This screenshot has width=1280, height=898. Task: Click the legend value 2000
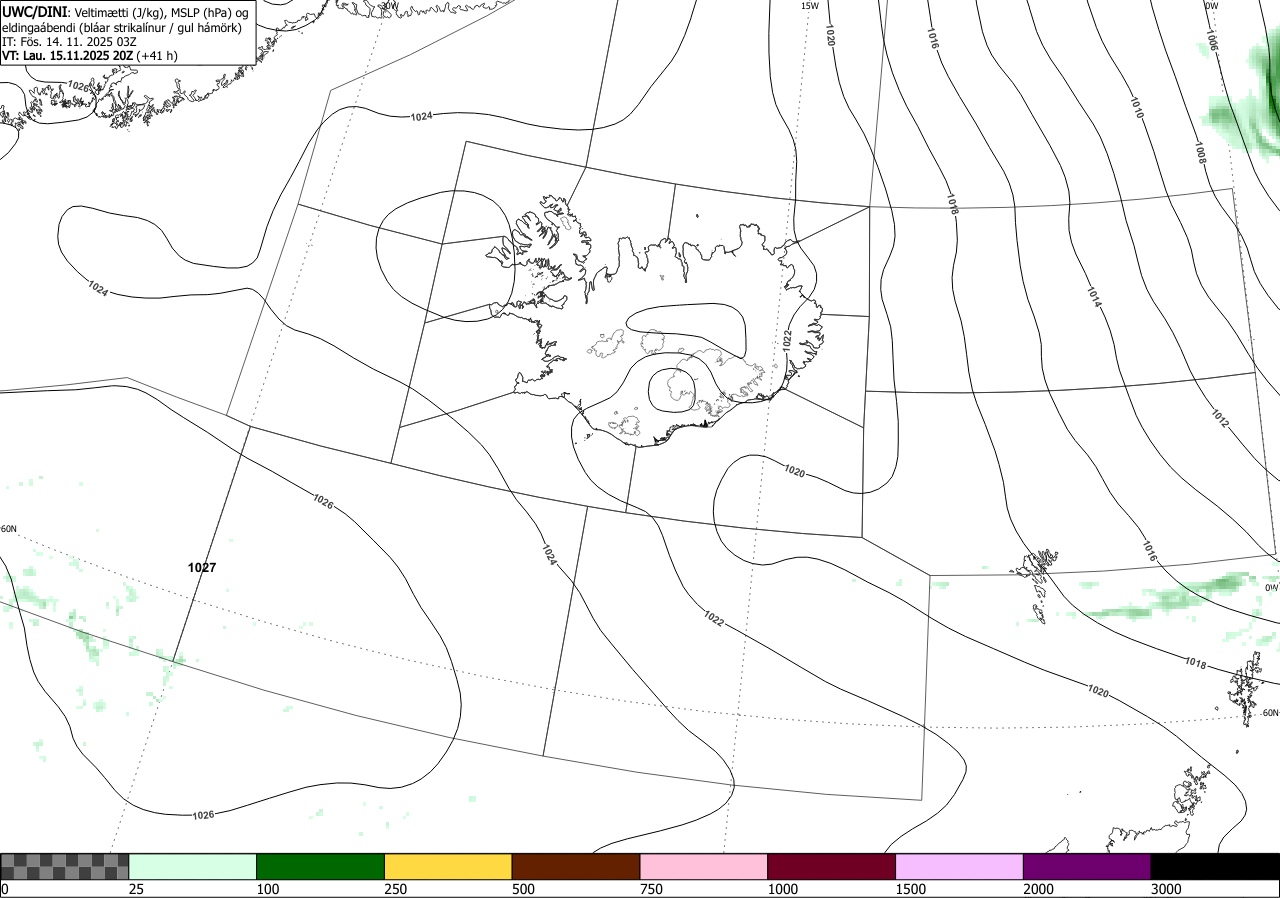point(1038,889)
